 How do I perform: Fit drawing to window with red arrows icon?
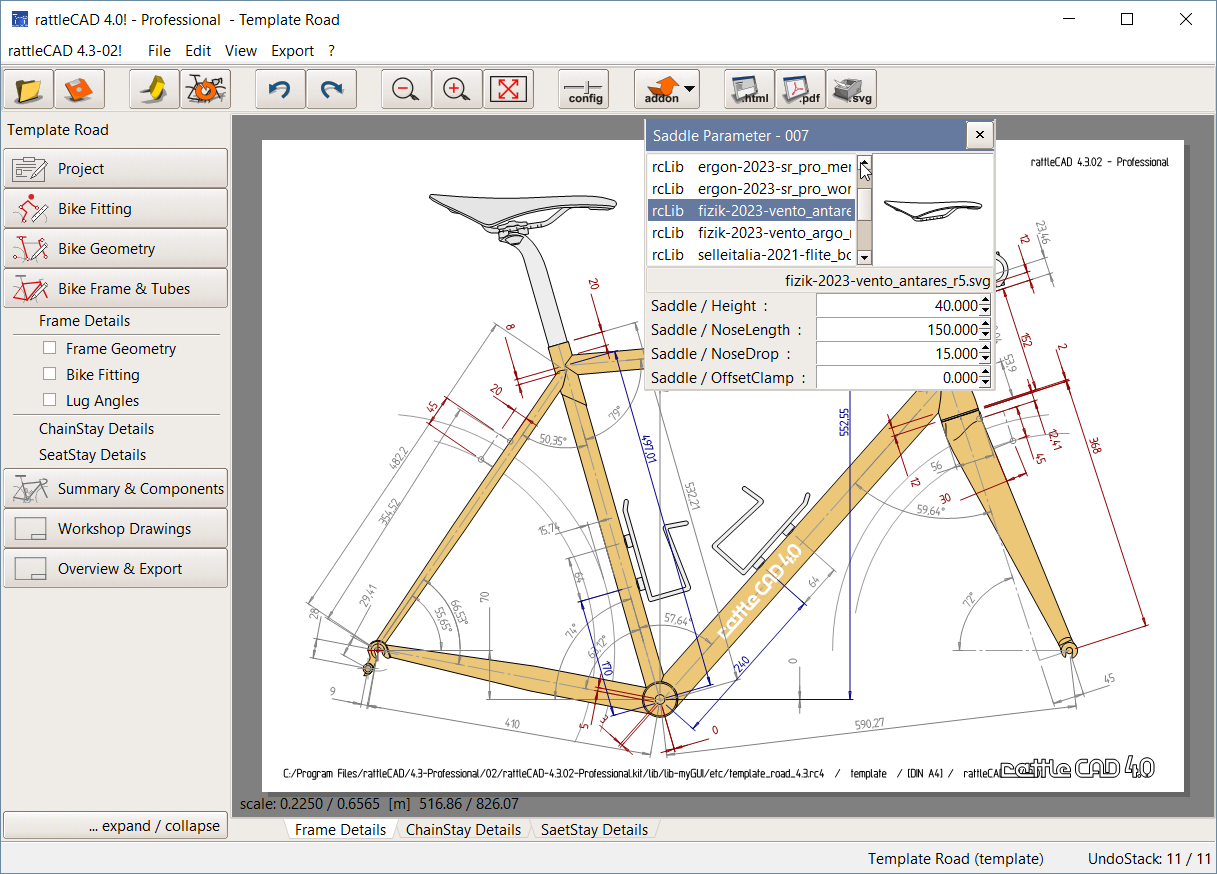coord(508,89)
